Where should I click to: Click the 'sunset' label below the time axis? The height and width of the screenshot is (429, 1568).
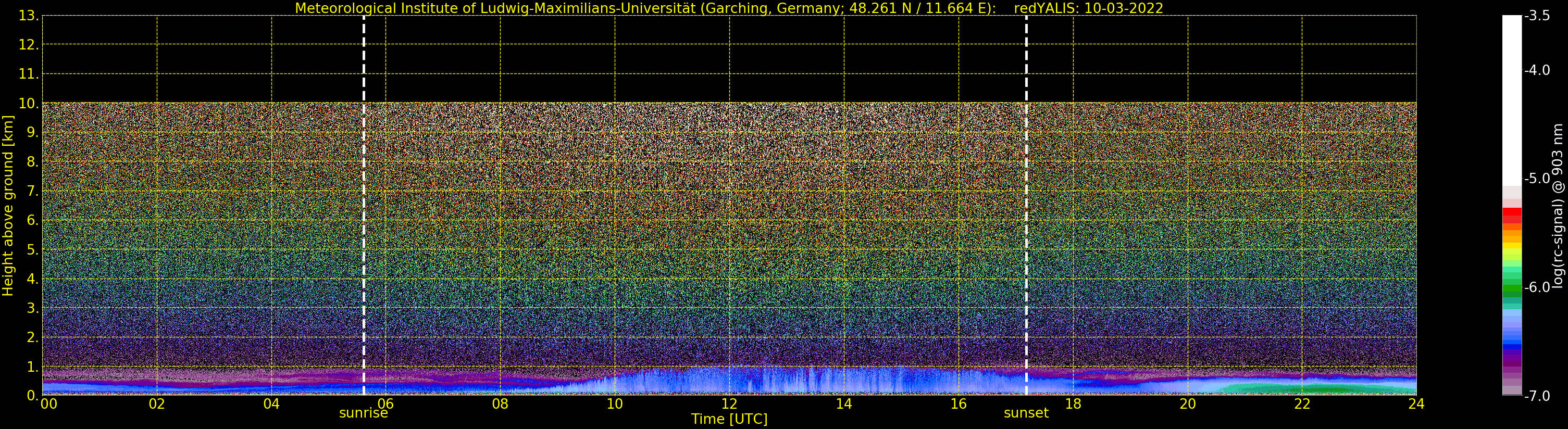click(1026, 413)
